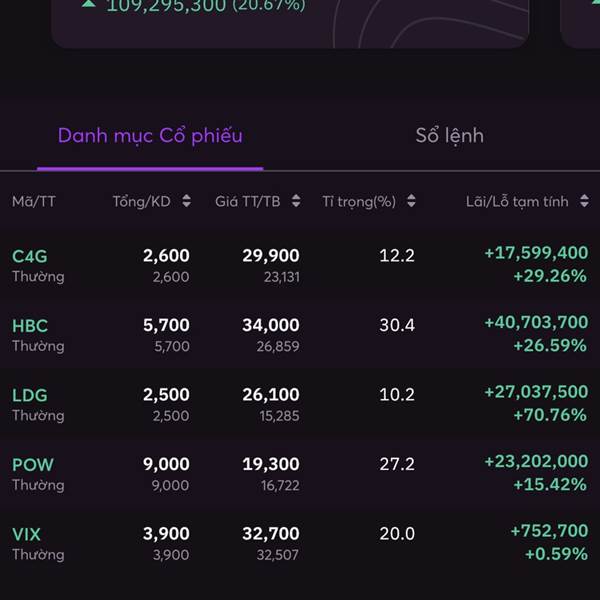This screenshot has width=600, height=600.
Task: Open the C4G stock ticker
Action: pos(30,256)
